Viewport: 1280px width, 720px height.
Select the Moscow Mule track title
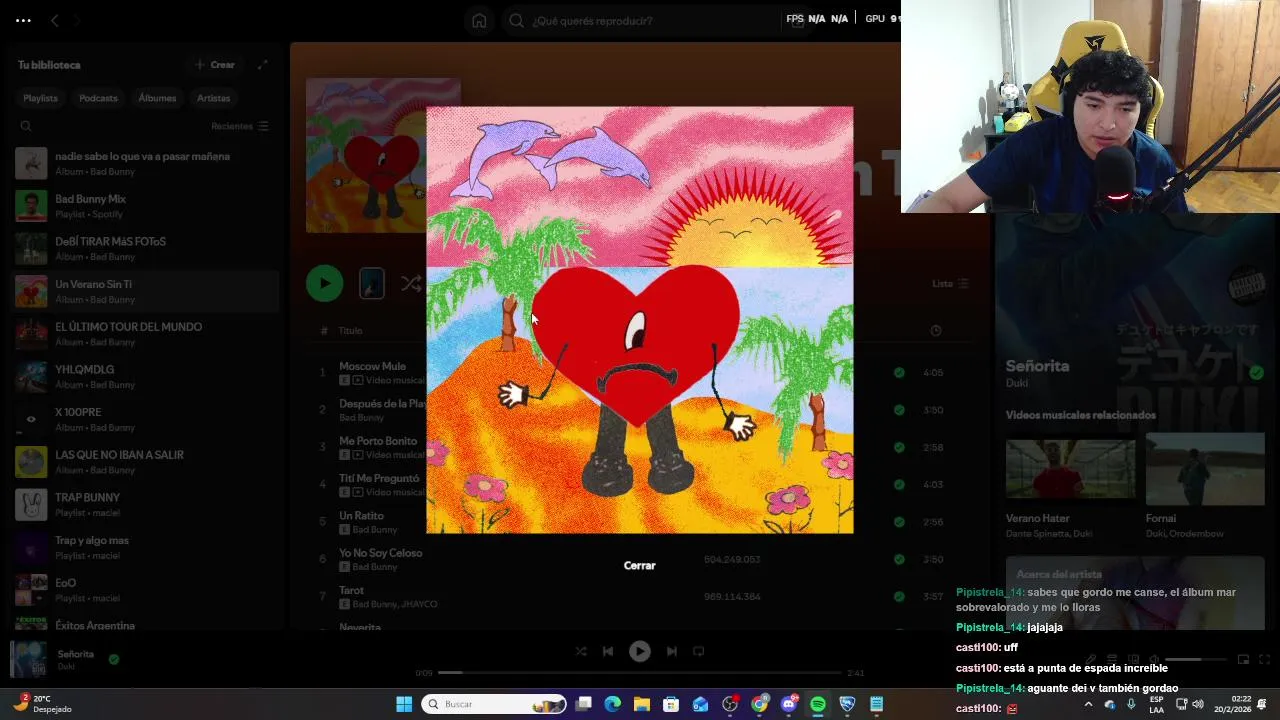(372, 366)
